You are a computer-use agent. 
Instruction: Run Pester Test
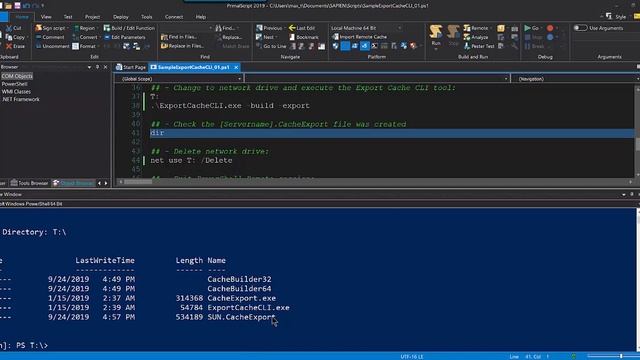tap(479, 46)
